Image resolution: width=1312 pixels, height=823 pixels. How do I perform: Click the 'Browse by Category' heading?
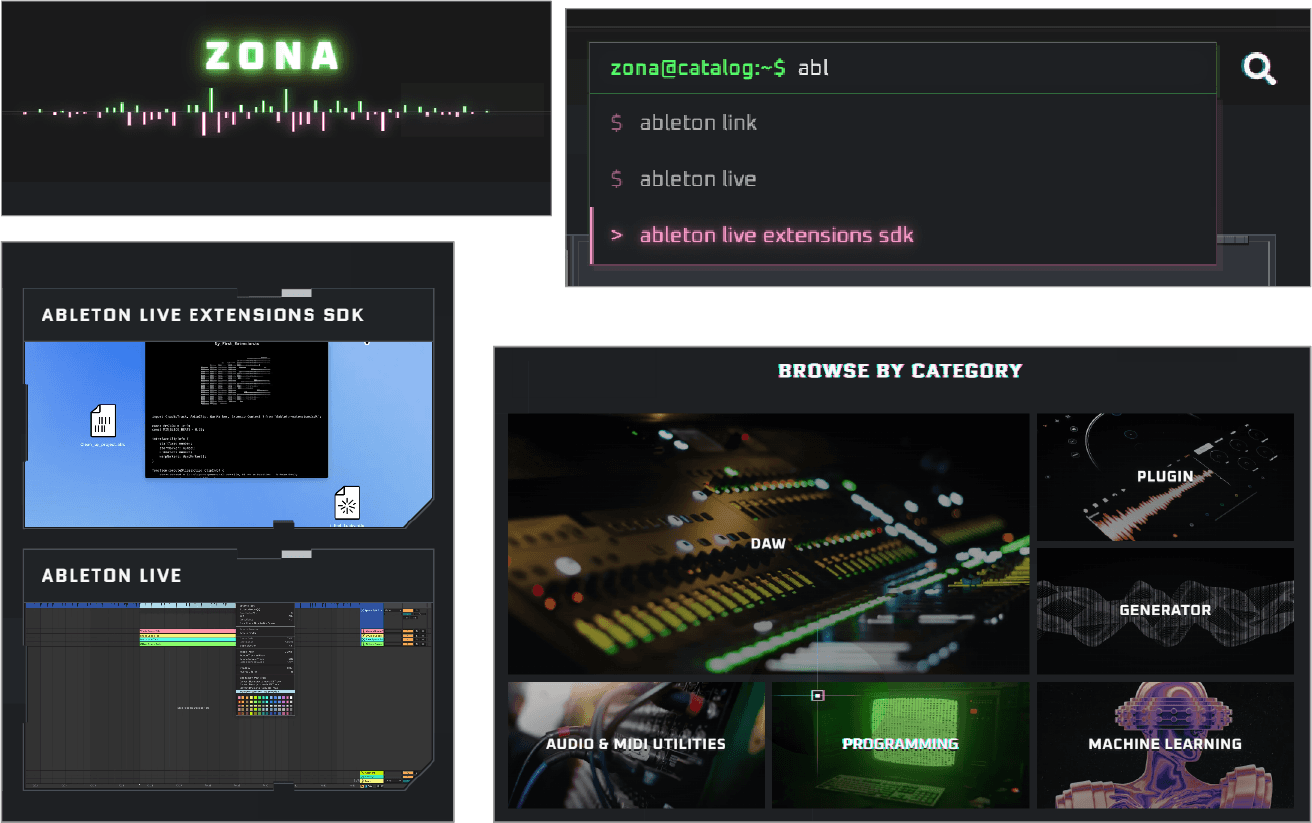point(900,371)
